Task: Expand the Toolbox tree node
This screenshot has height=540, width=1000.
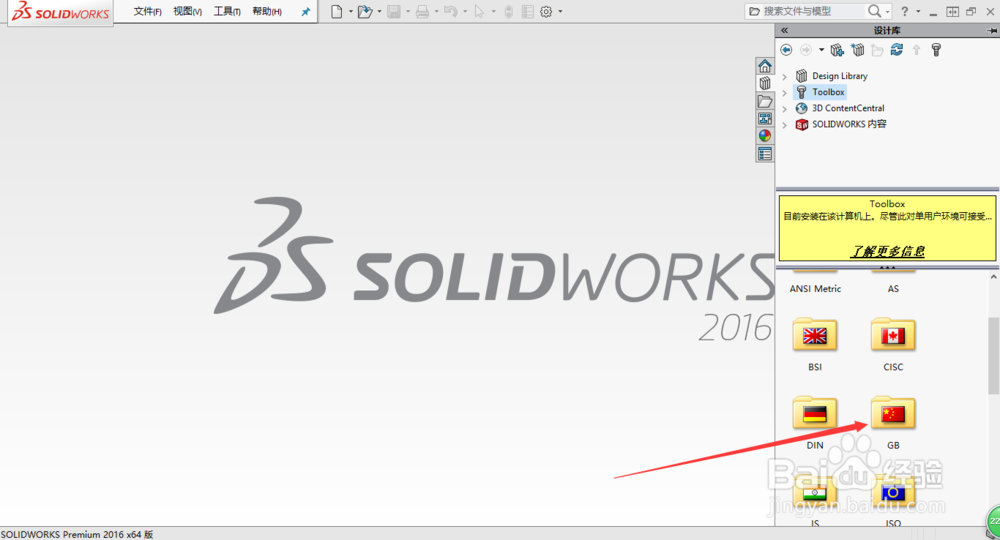Action: (x=785, y=92)
